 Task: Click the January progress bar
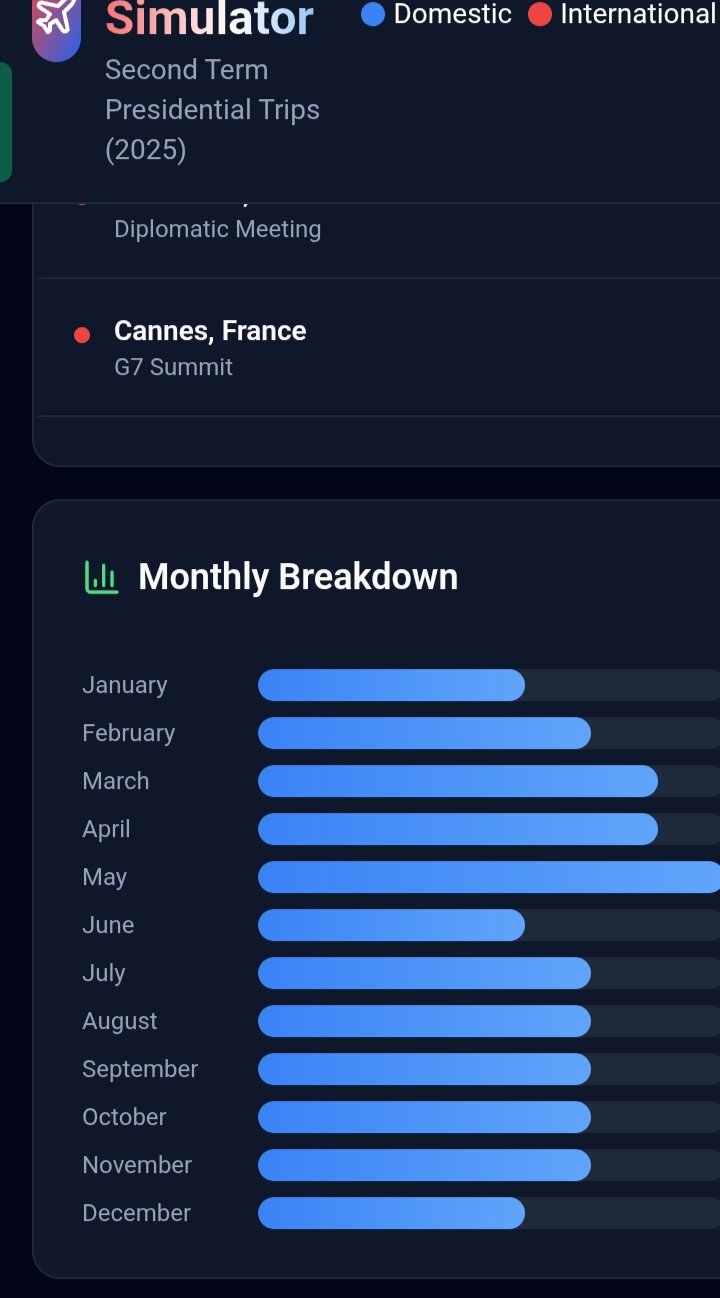[x=391, y=685]
